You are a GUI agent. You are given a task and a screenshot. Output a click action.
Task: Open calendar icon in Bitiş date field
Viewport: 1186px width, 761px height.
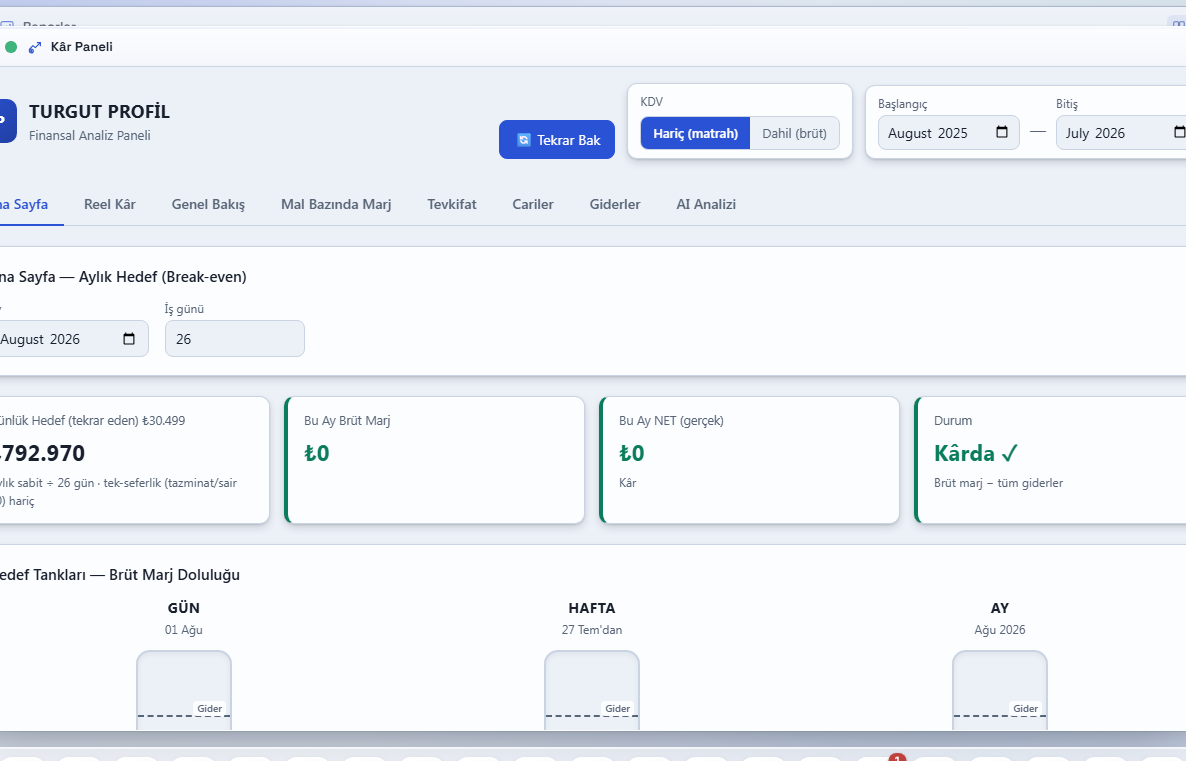tap(1179, 132)
